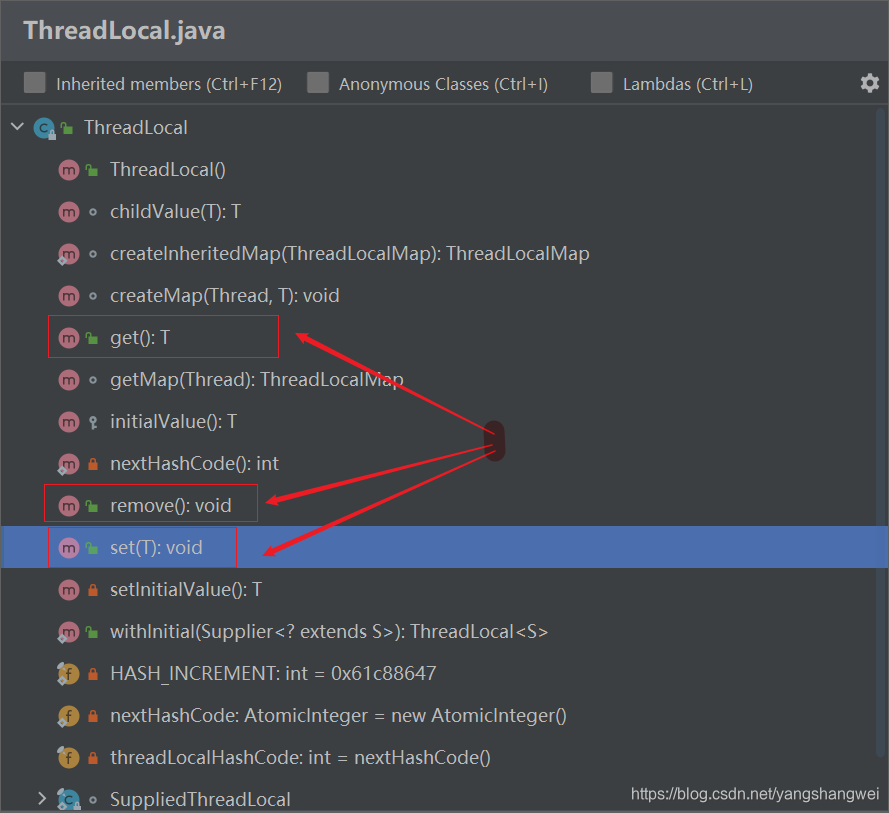Click the ThreadLocal class icon
The height and width of the screenshot is (813, 889).
[43, 127]
